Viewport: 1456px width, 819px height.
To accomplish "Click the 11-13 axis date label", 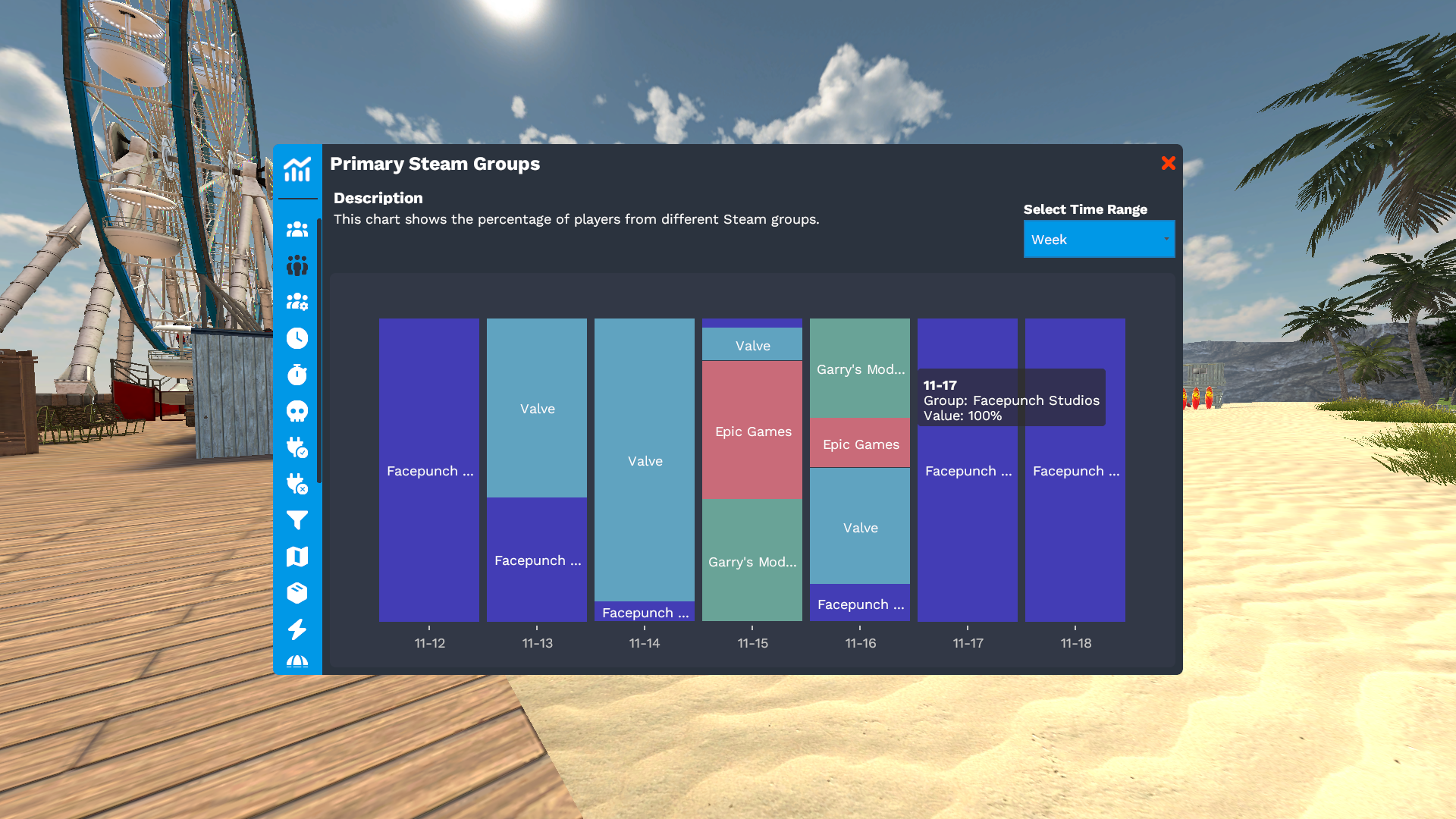I will [x=537, y=643].
